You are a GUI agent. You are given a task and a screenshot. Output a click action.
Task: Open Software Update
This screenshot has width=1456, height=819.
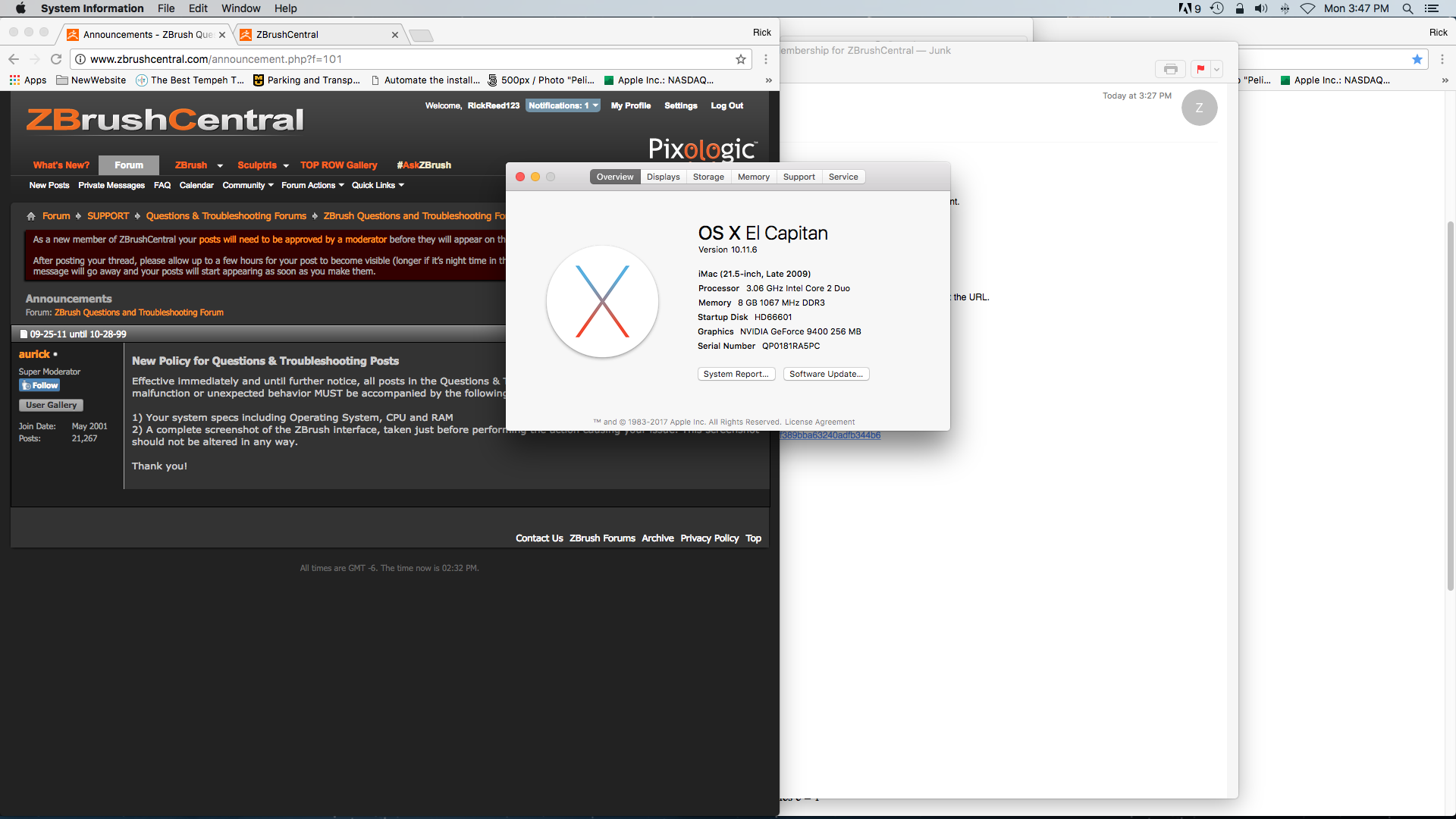pos(826,374)
